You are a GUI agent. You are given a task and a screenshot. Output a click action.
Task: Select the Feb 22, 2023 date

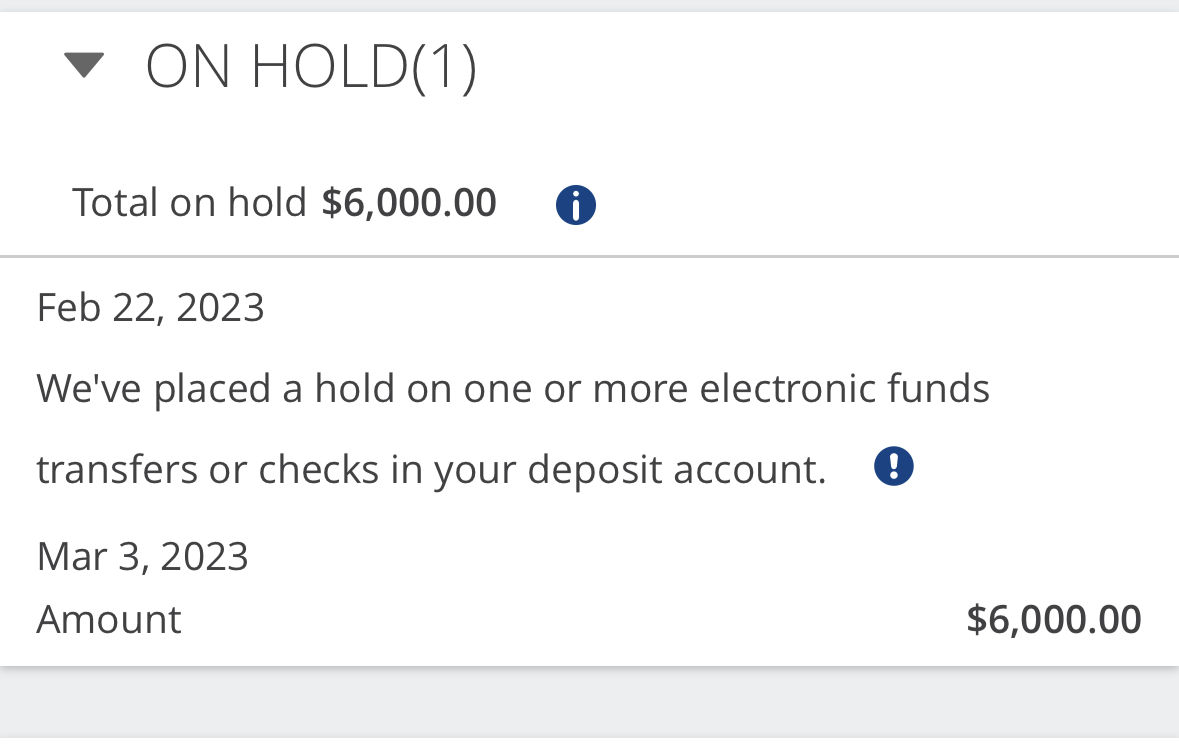click(x=150, y=308)
